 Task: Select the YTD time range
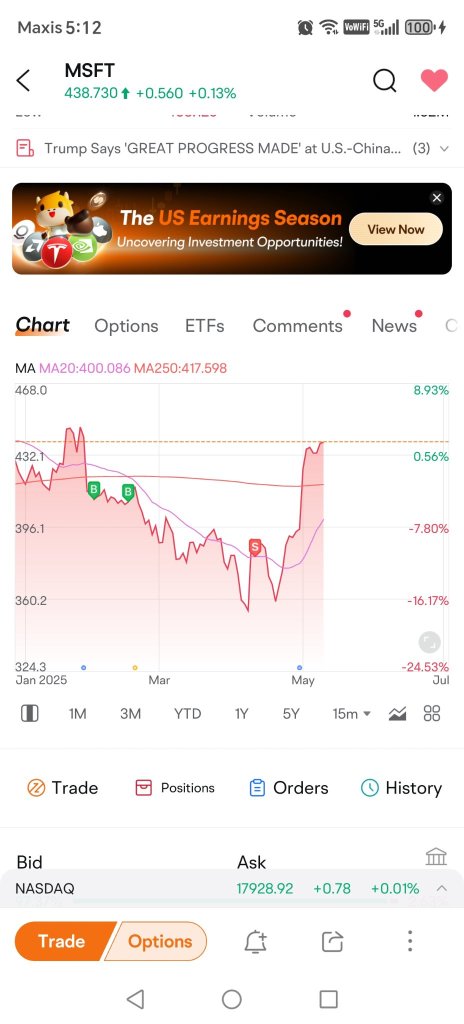188,714
